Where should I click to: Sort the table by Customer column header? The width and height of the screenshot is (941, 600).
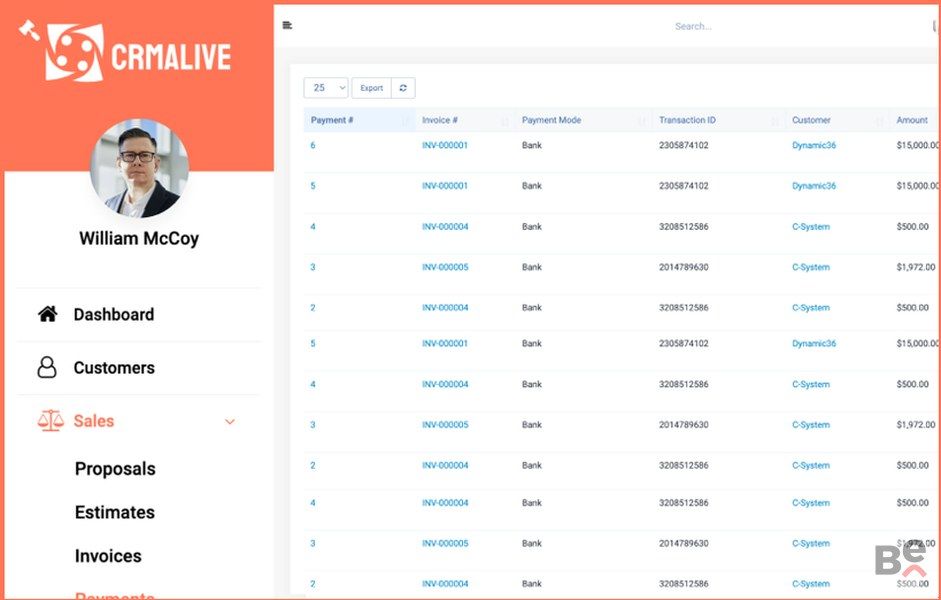tap(811, 120)
